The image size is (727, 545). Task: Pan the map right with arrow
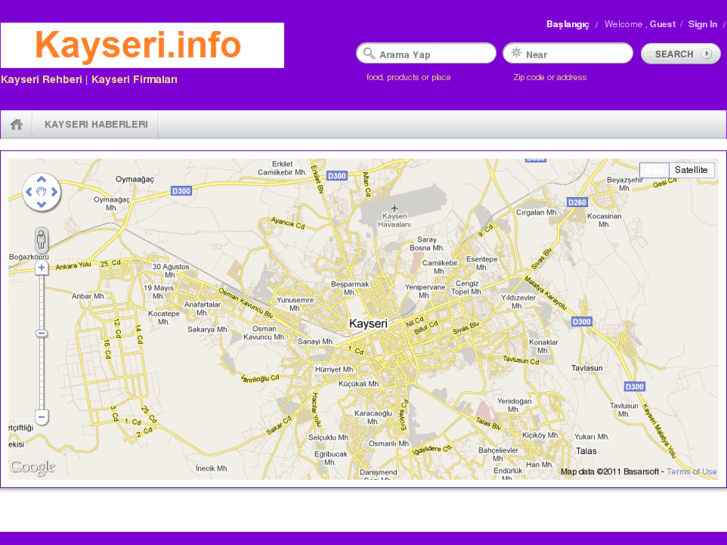(54, 192)
